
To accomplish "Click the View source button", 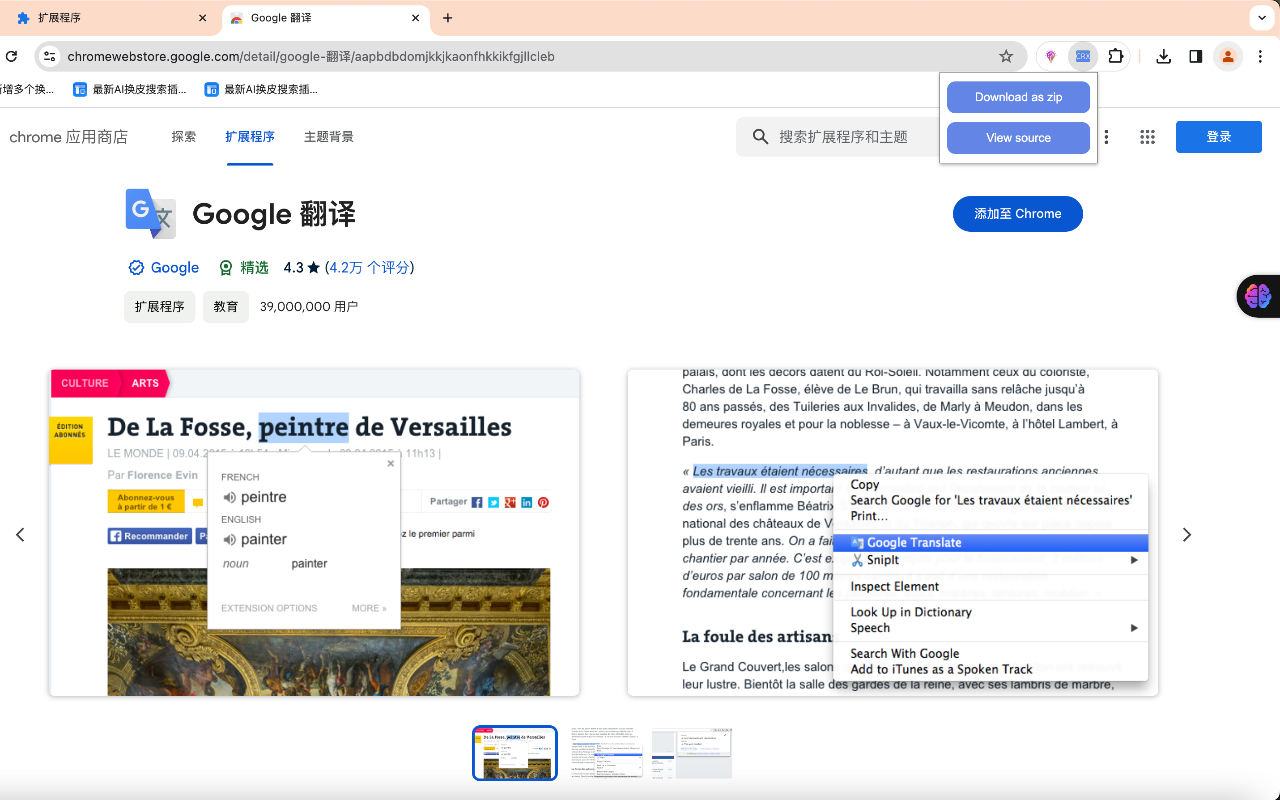I will pyautogui.click(x=1018, y=138).
